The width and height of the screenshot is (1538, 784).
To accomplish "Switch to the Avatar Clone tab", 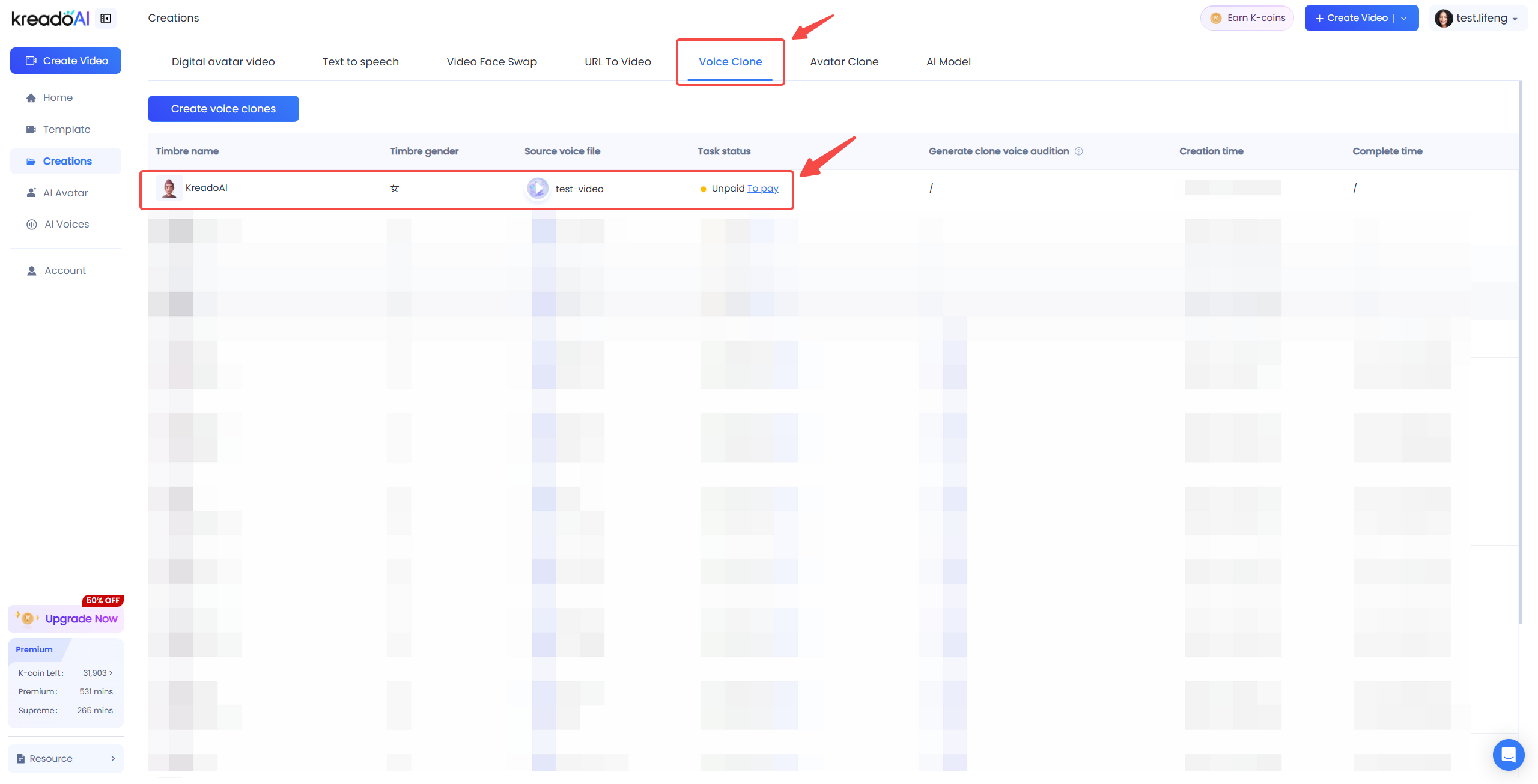I will [x=843, y=62].
